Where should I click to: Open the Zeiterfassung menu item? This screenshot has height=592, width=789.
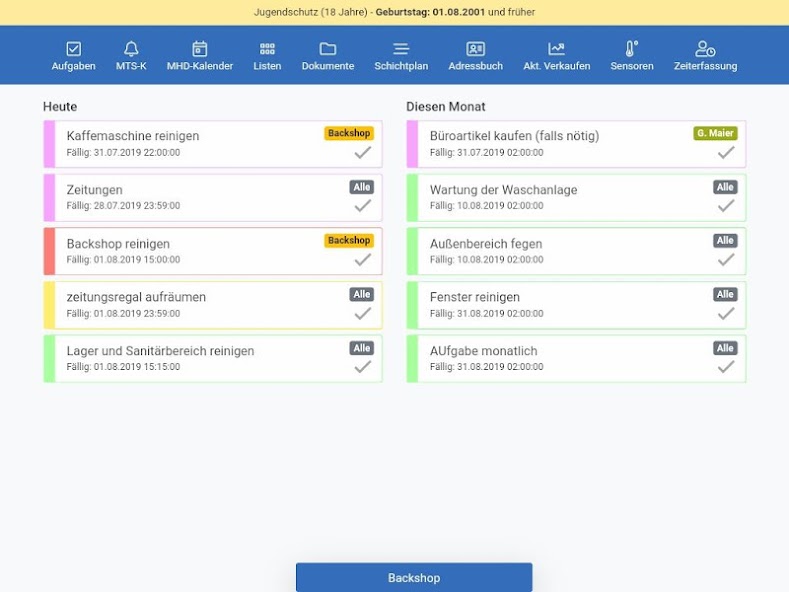click(x=705, y=56)
